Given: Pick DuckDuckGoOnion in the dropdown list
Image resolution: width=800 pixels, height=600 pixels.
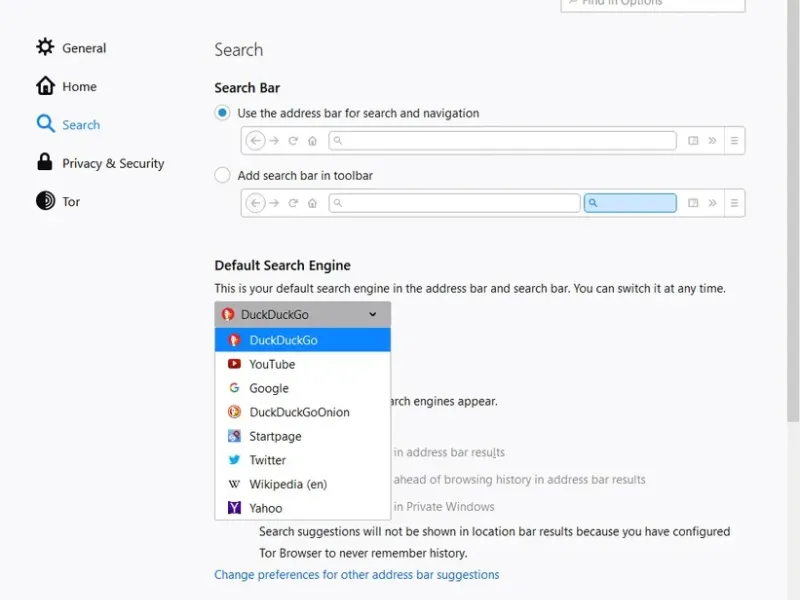Looking at the screenshot, I should [299, 412].
